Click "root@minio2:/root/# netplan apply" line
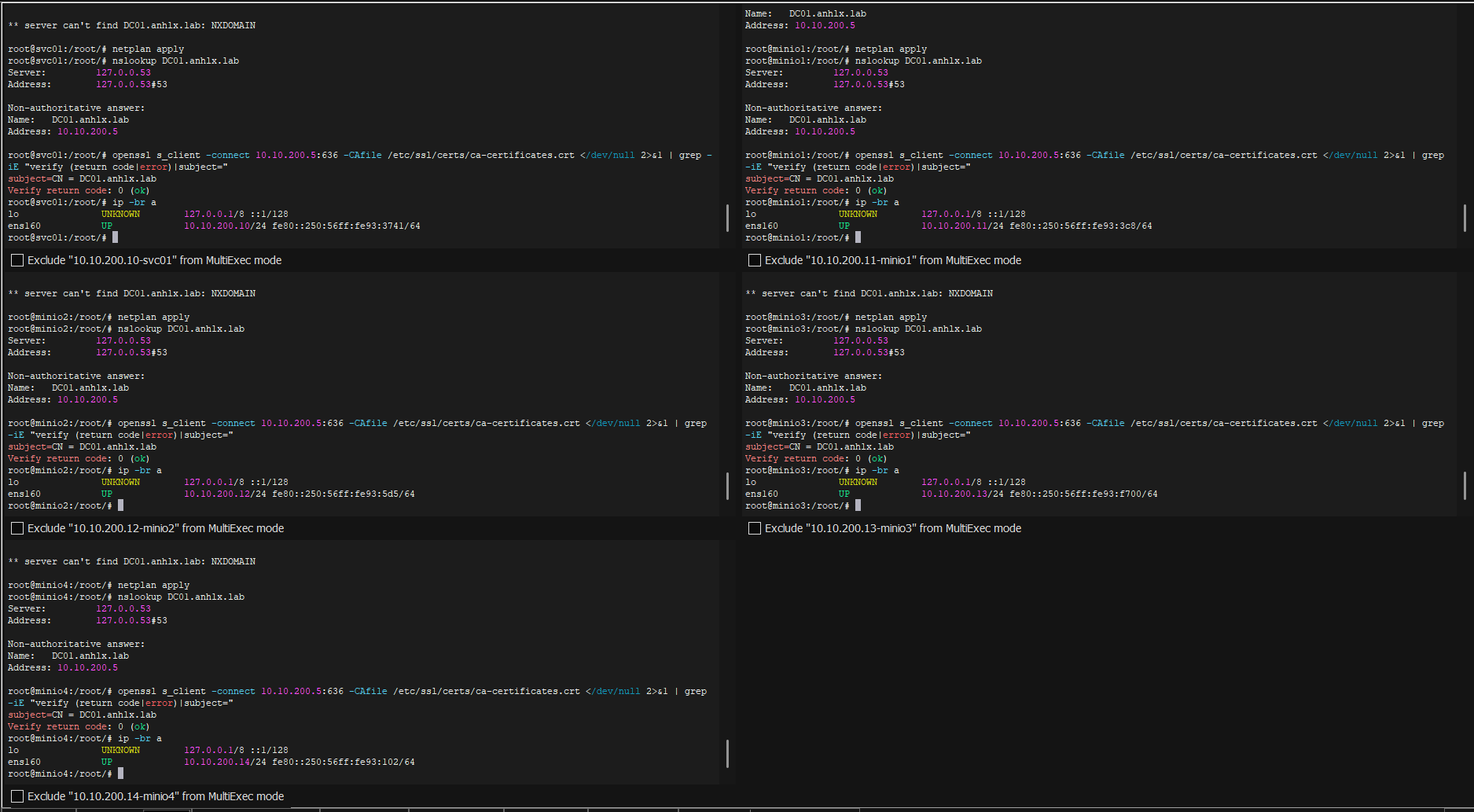This screenshot has width=1474, height=812. (98, 318)
